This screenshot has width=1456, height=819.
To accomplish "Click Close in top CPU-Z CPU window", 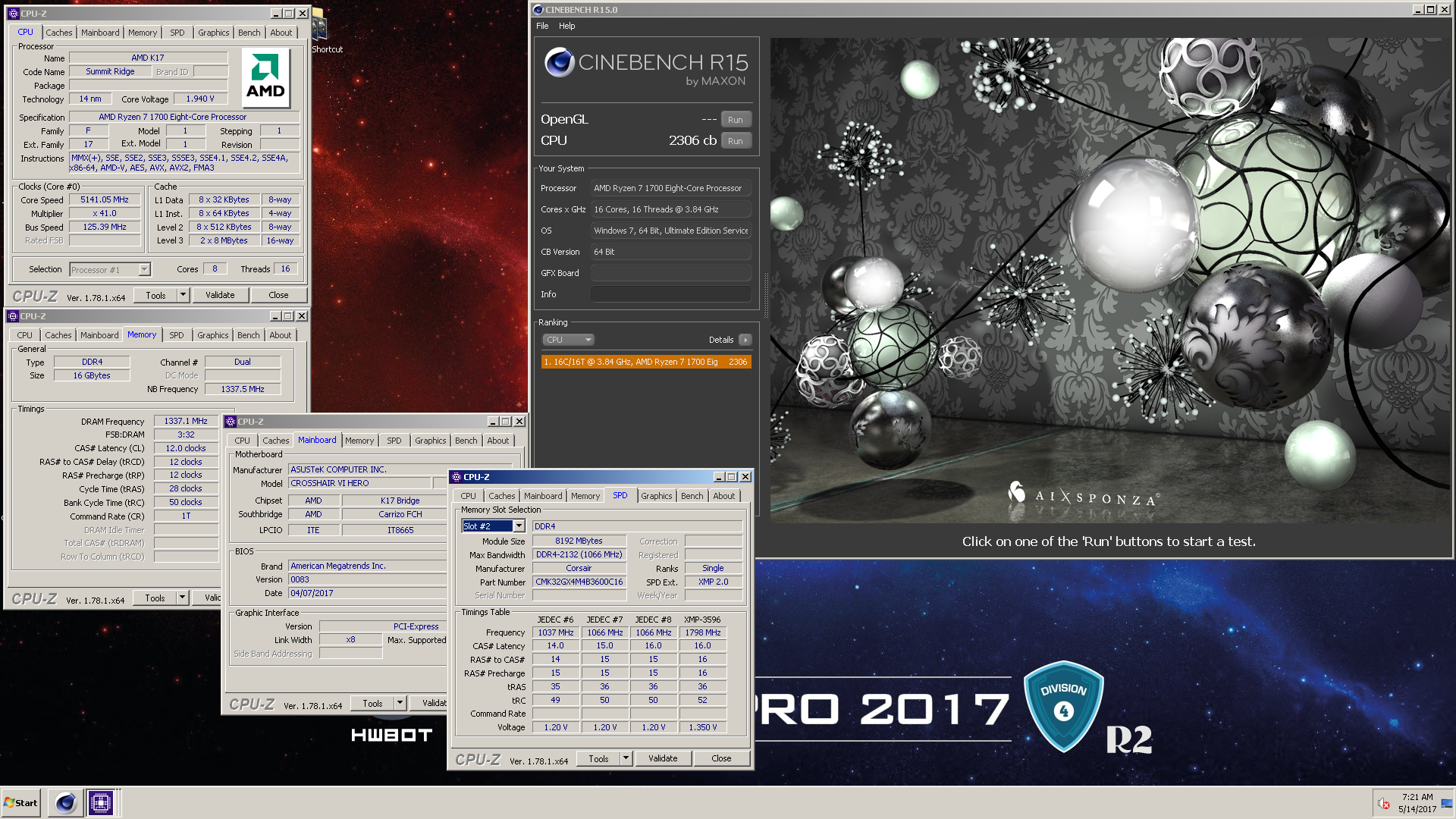I will tap(278, 295).
